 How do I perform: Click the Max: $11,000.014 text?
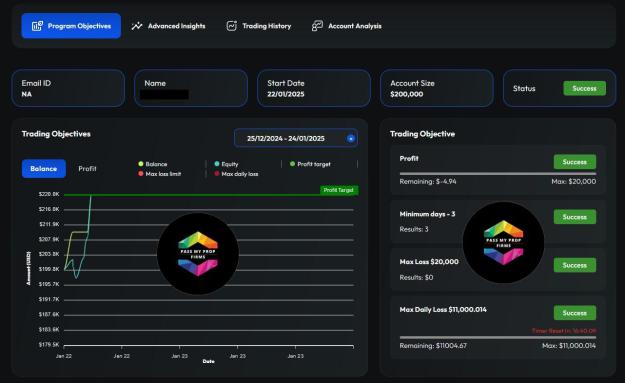(x=569, y=346)
